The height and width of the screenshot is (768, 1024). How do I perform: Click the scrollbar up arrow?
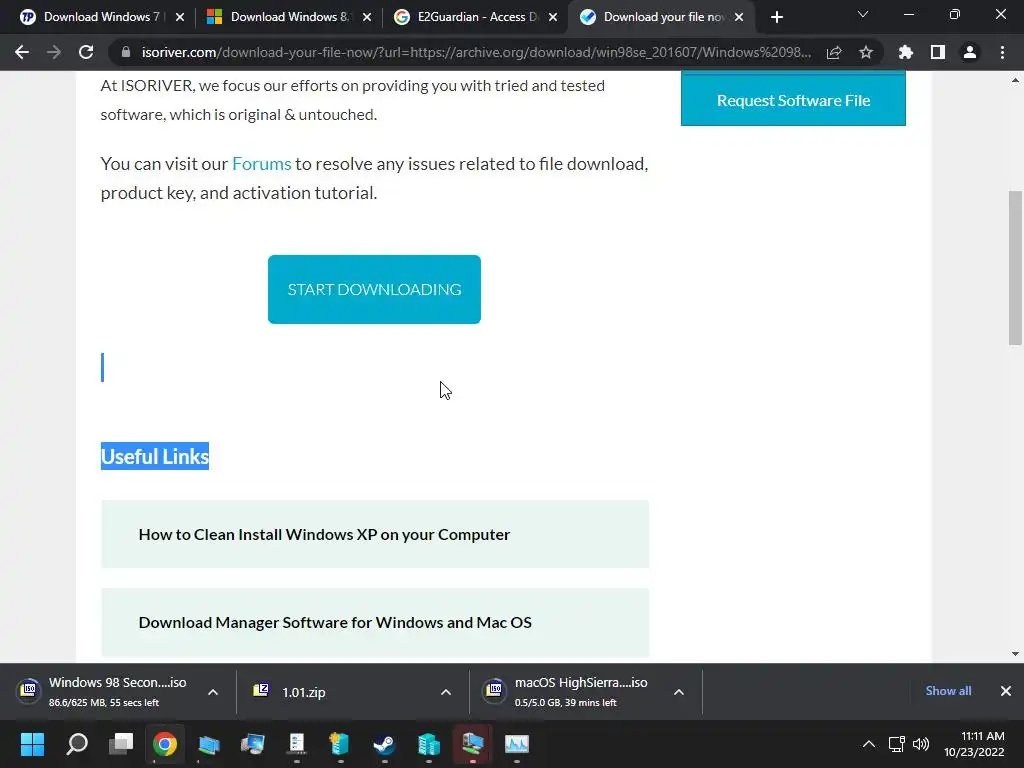point(1015,81)
